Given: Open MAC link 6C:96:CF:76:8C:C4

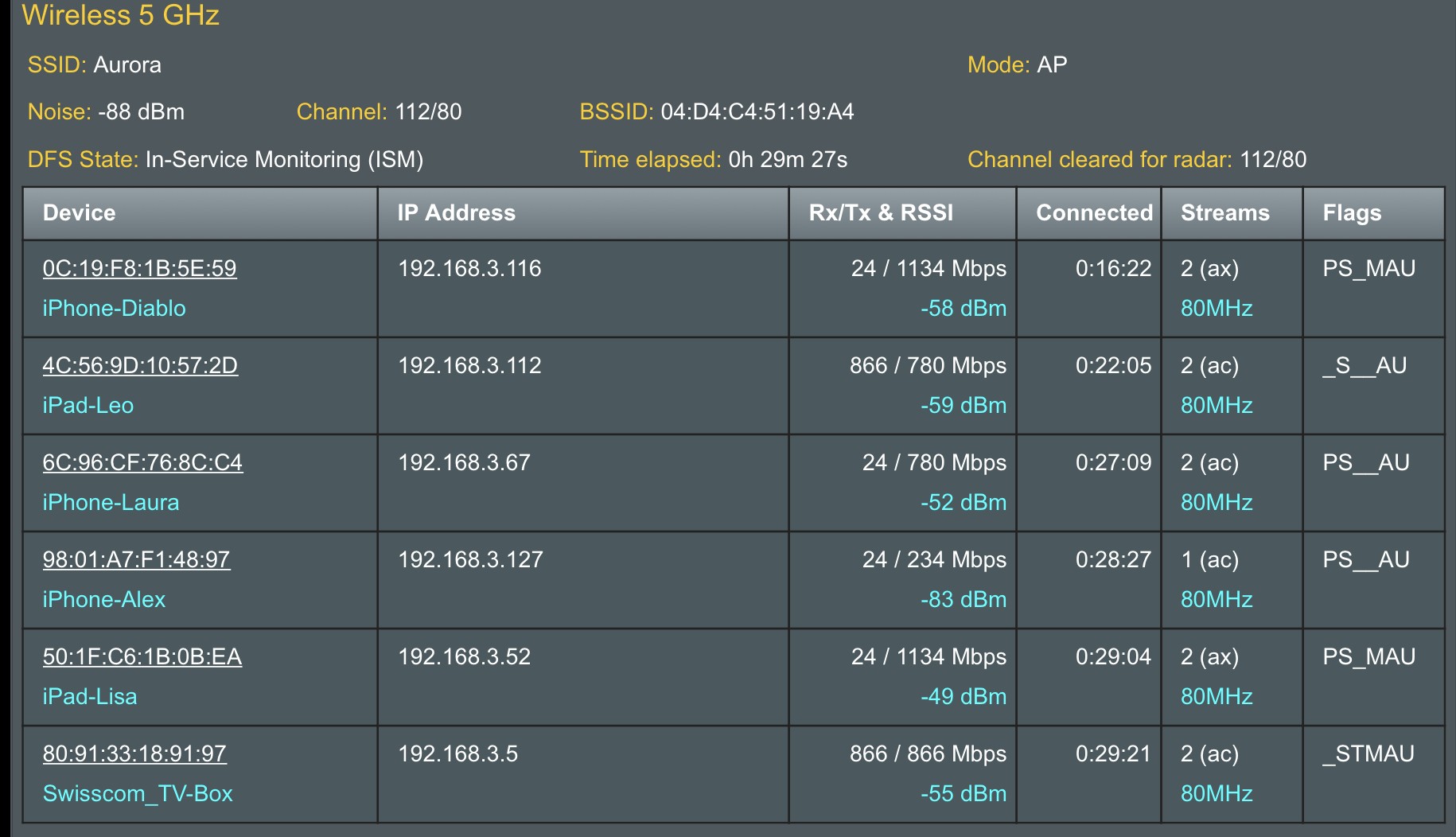Looking at the screenshot, I should (x=142, y=462).
